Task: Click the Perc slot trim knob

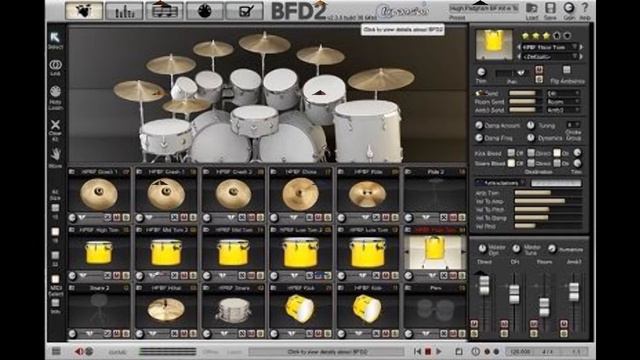Action: tap(408, 333)
